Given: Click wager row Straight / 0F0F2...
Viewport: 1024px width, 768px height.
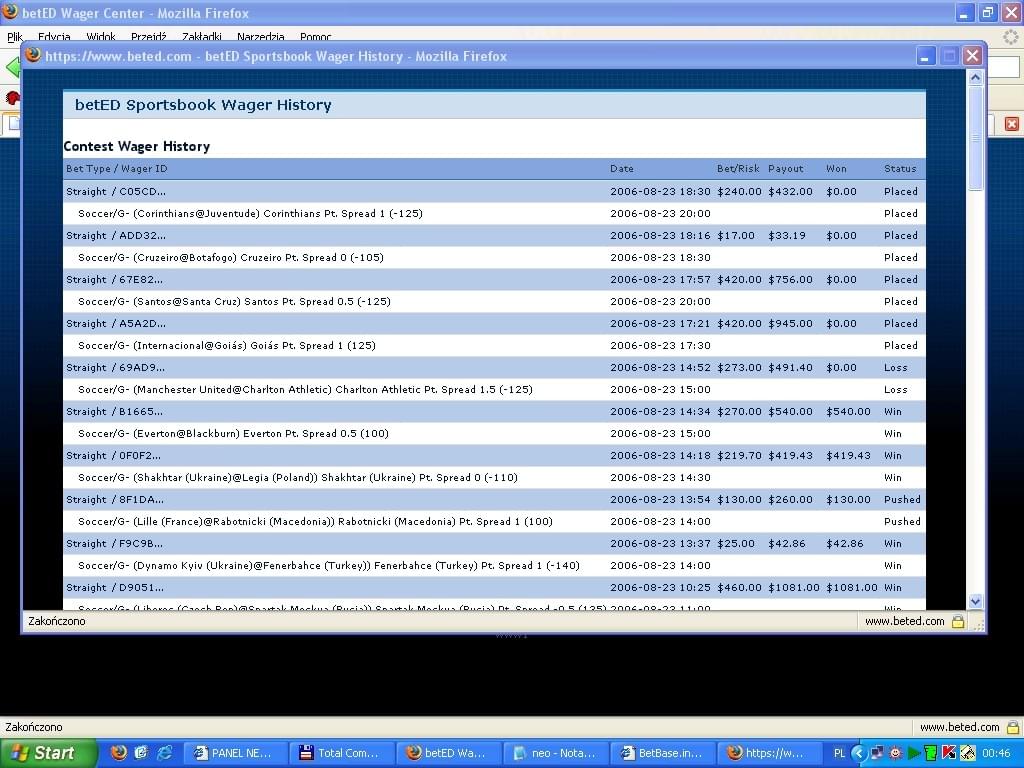Looking at the screenshot, I should [494, 456].
